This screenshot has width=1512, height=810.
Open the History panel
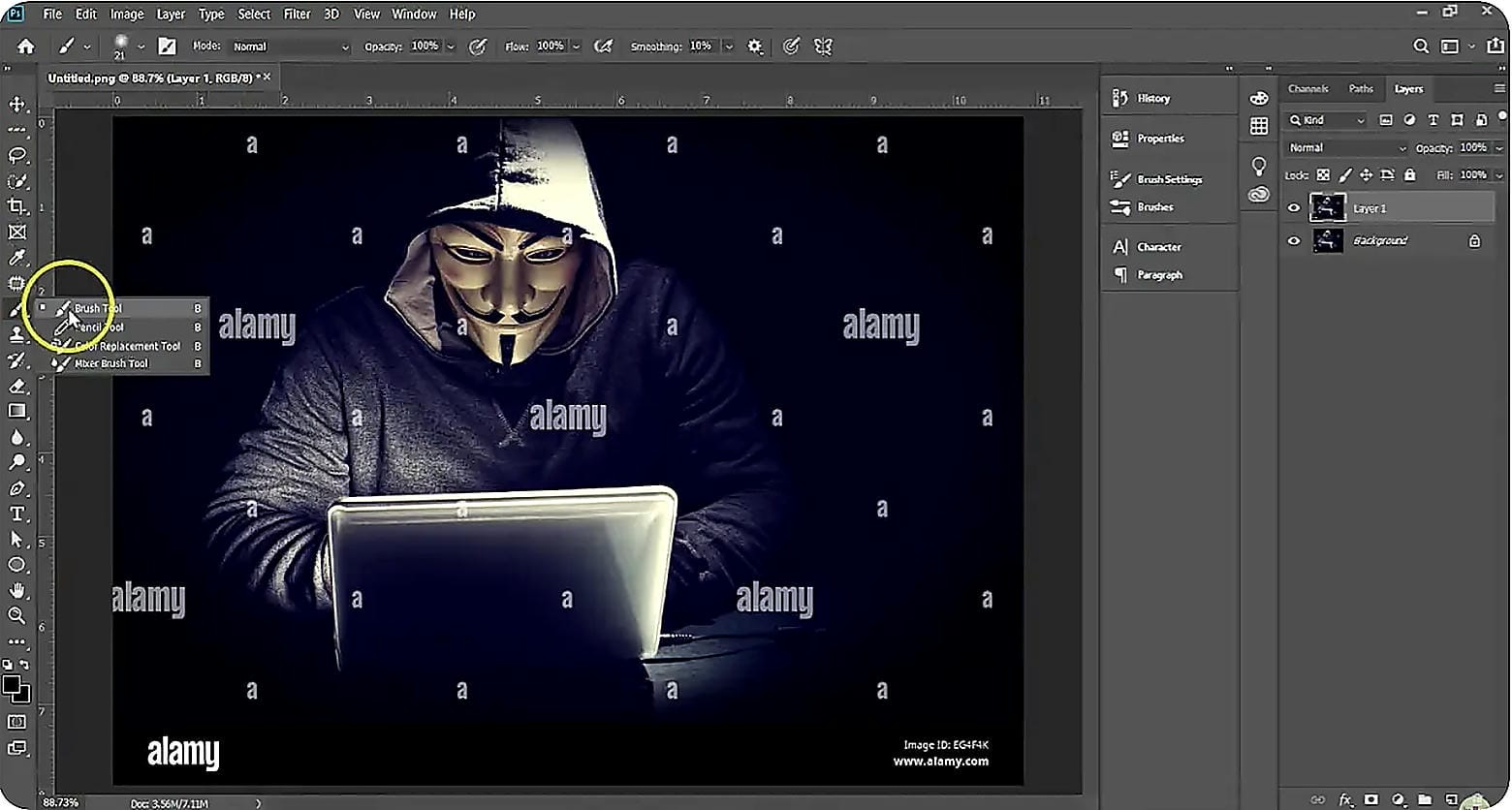pyautogui.click(x=1153, y=98)
